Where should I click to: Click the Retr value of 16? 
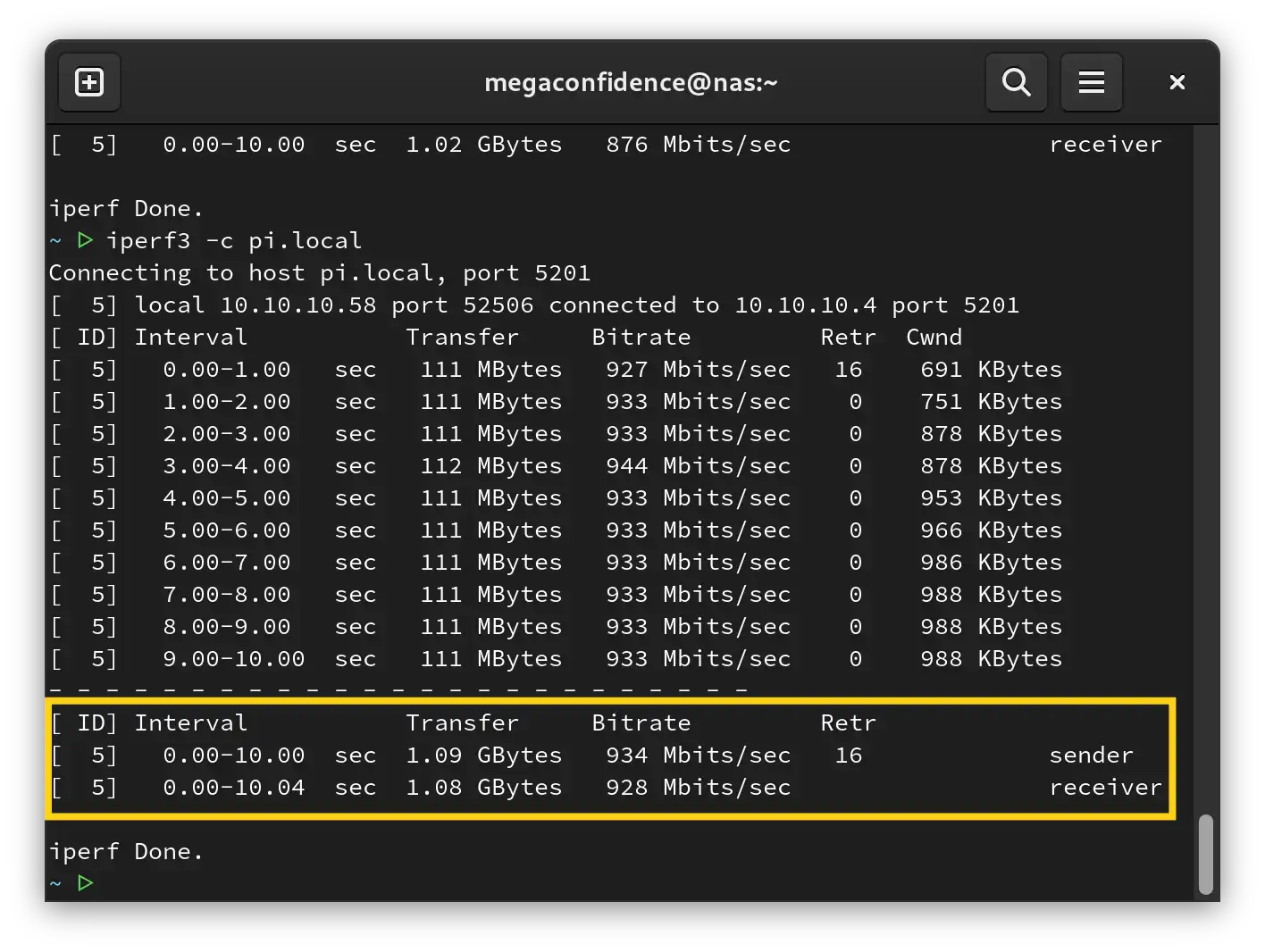click(849, 755)
